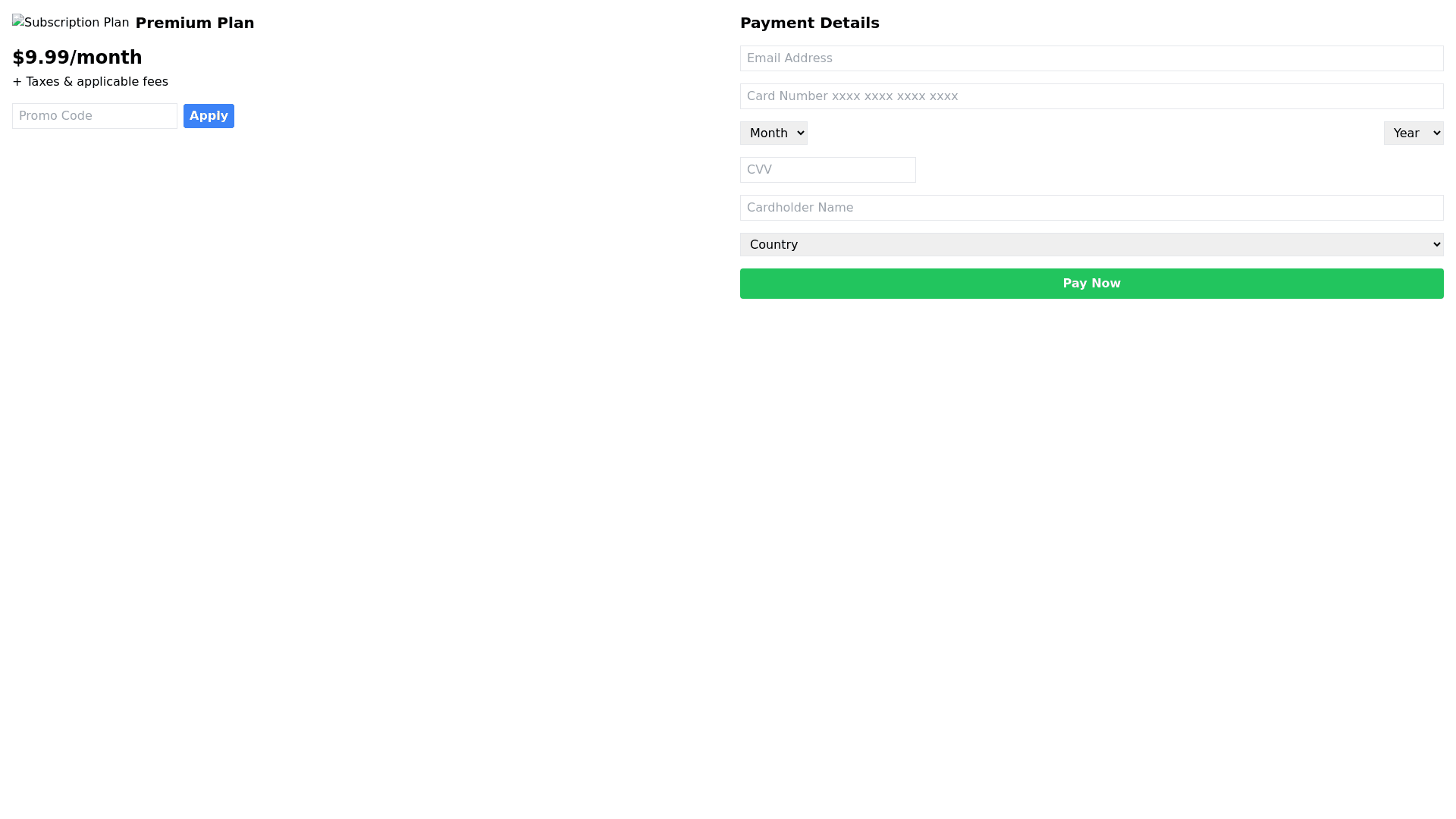Click the Premium Plan heading
The image size is (1456, 819).
195,23
